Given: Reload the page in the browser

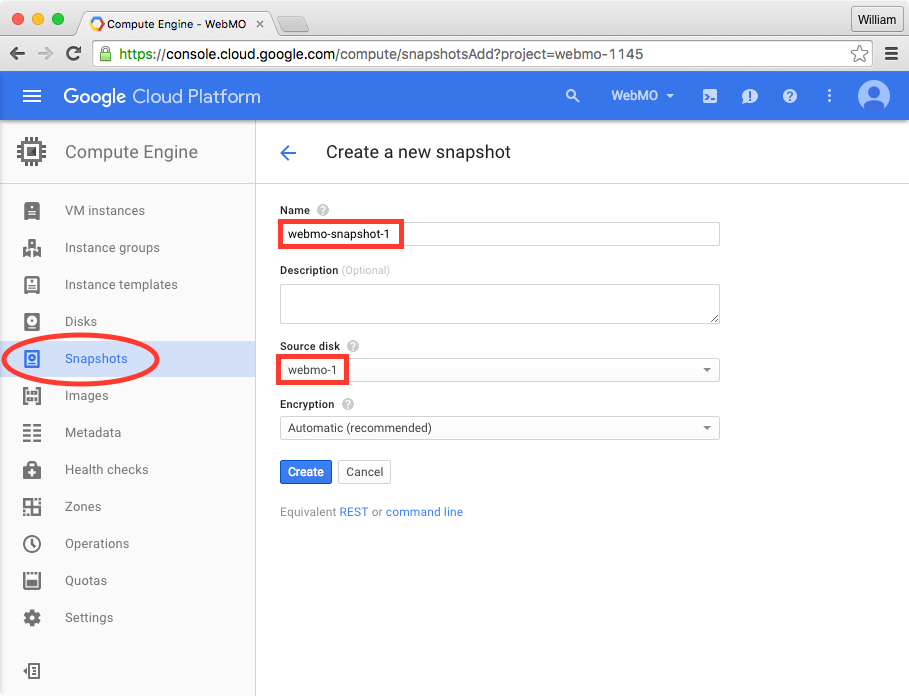Looking at the screenshot, I should (x=74, y=54).
